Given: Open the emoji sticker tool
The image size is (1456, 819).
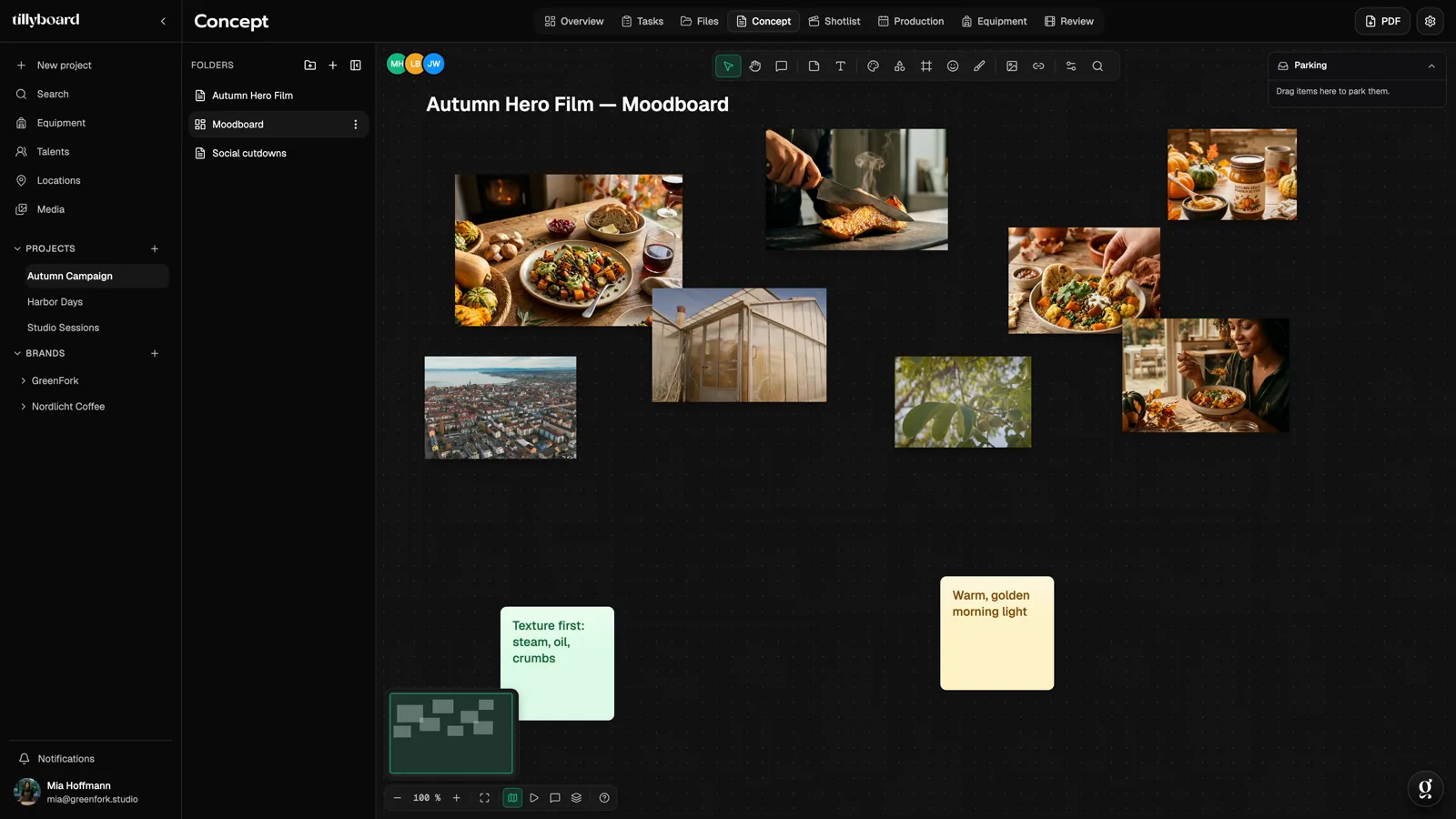Looking at the screenshot, I should (x=953, y=66).
